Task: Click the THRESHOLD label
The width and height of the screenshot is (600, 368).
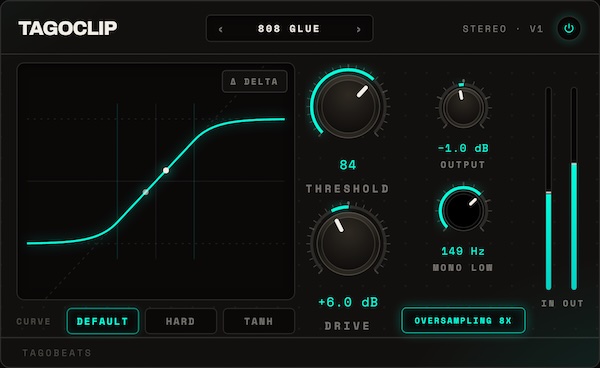Action: [348, 189]
